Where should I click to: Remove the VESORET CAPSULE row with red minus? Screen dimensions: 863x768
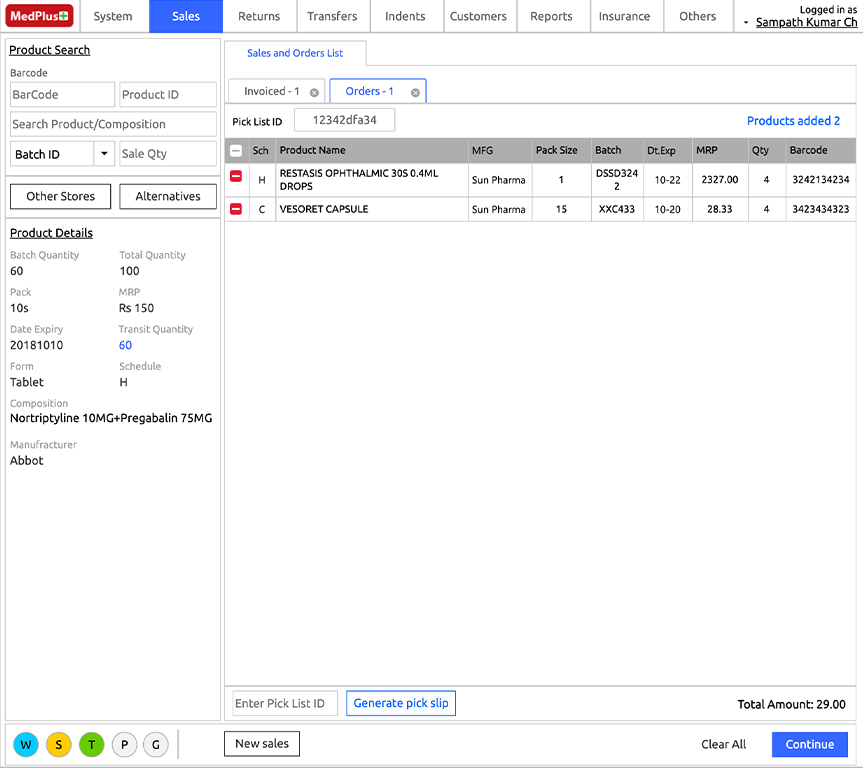tap(236, 209)
